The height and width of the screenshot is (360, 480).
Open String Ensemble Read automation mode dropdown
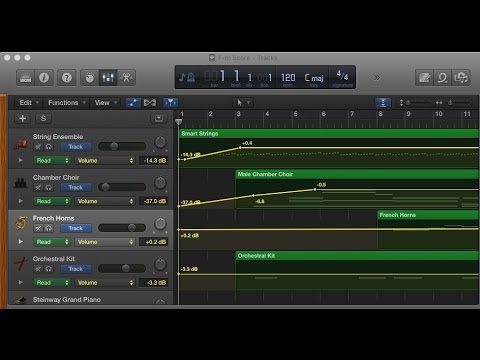click(52, 160)
